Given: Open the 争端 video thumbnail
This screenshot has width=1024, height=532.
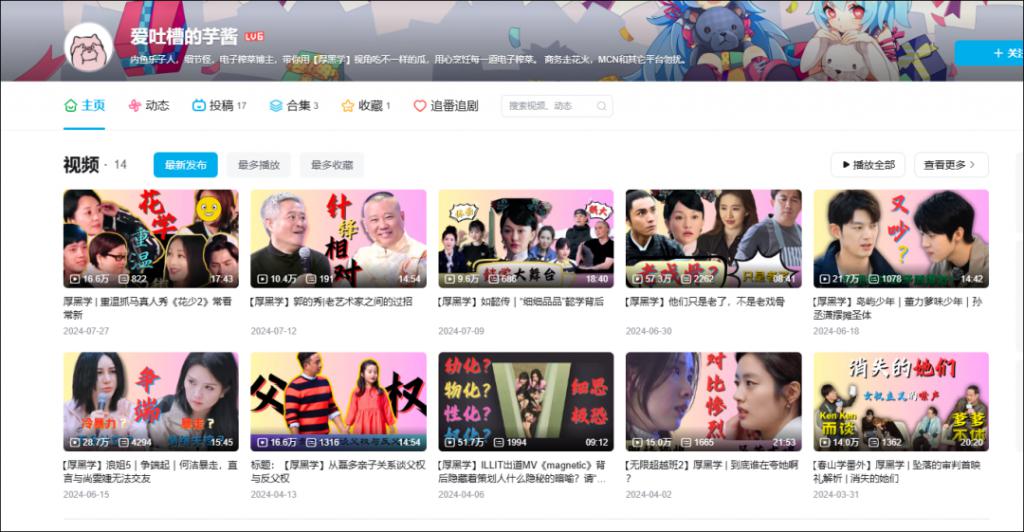Looking at the screenshot, I should 151,401.
